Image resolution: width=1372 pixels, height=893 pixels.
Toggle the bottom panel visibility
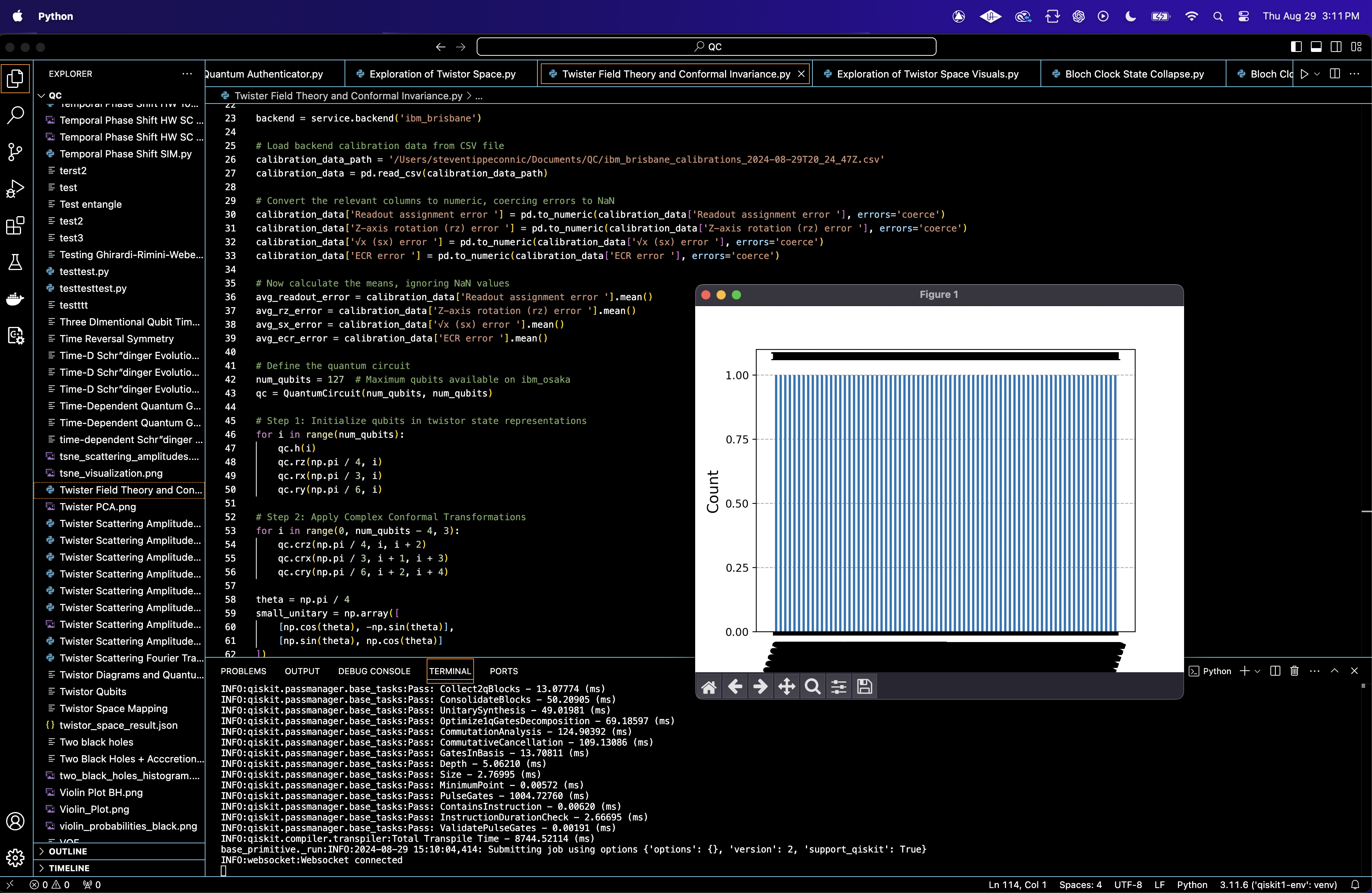pos(1316,47)
